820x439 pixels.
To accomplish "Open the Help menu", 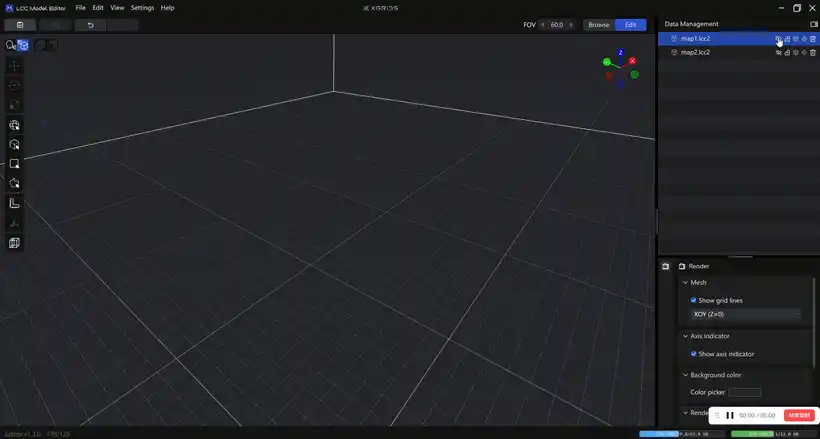I will tap(167, 8).
